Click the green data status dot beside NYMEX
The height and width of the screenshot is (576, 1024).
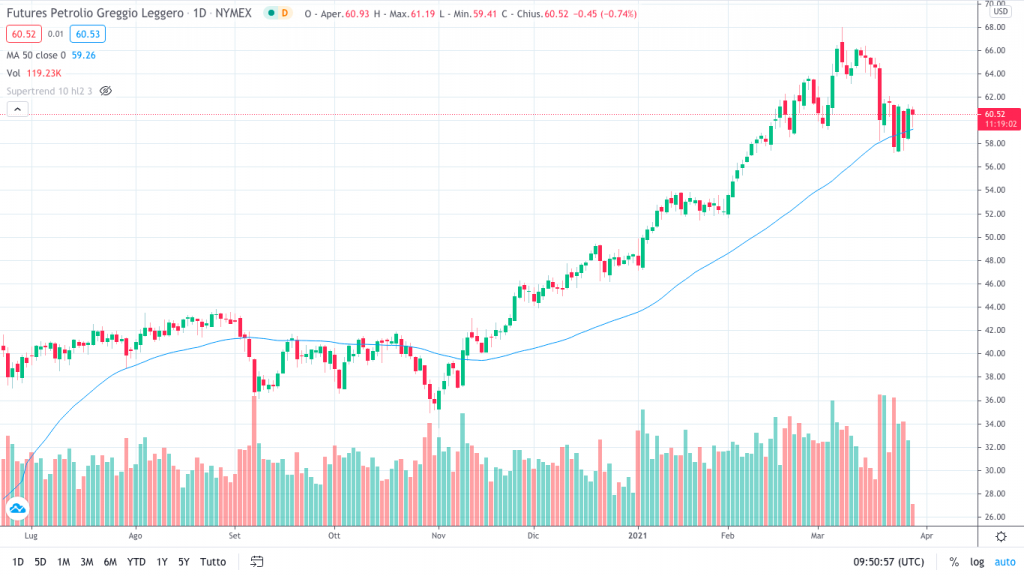pos(272,13)
